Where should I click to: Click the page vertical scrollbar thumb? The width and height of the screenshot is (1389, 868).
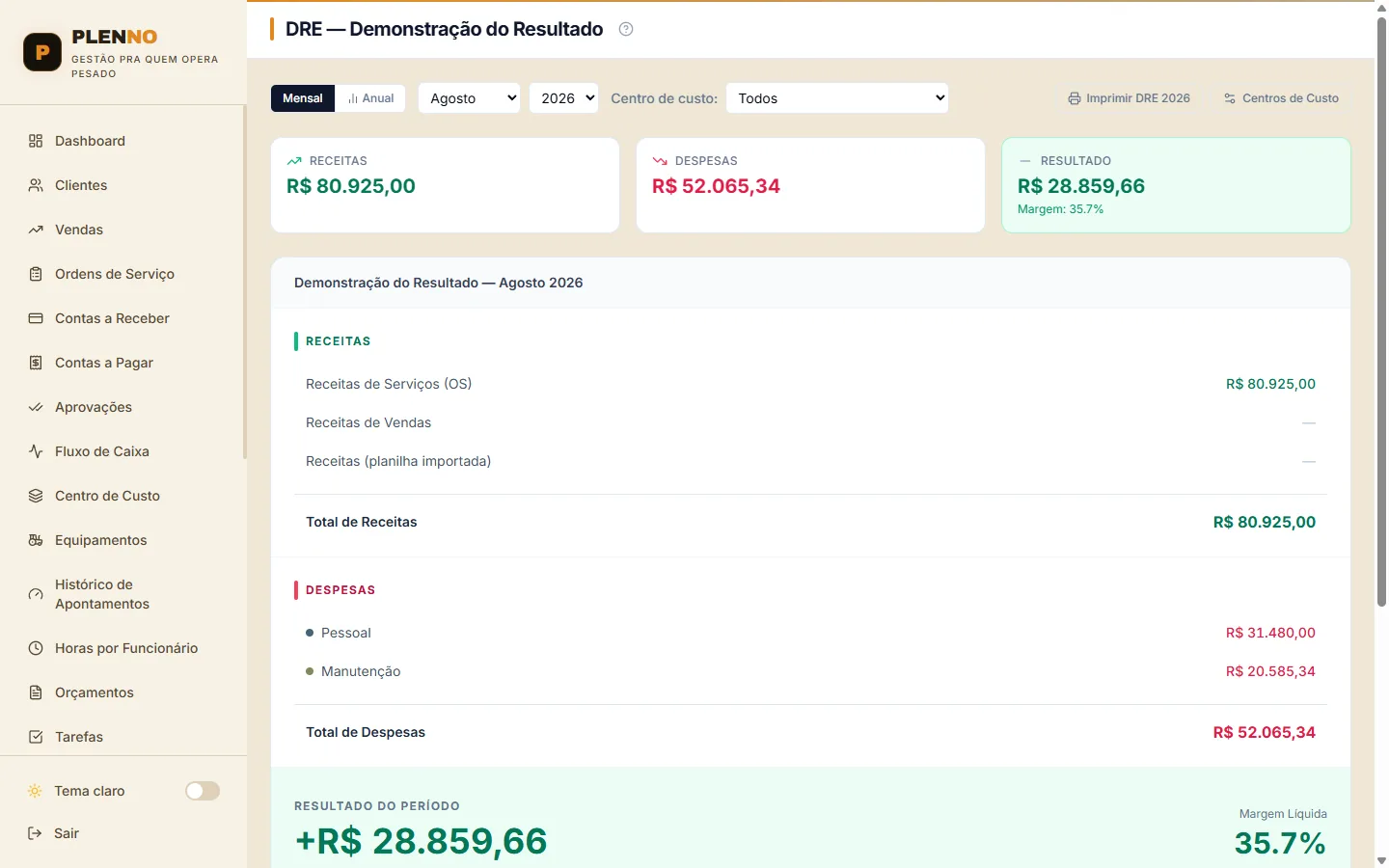coord(1381,312)
